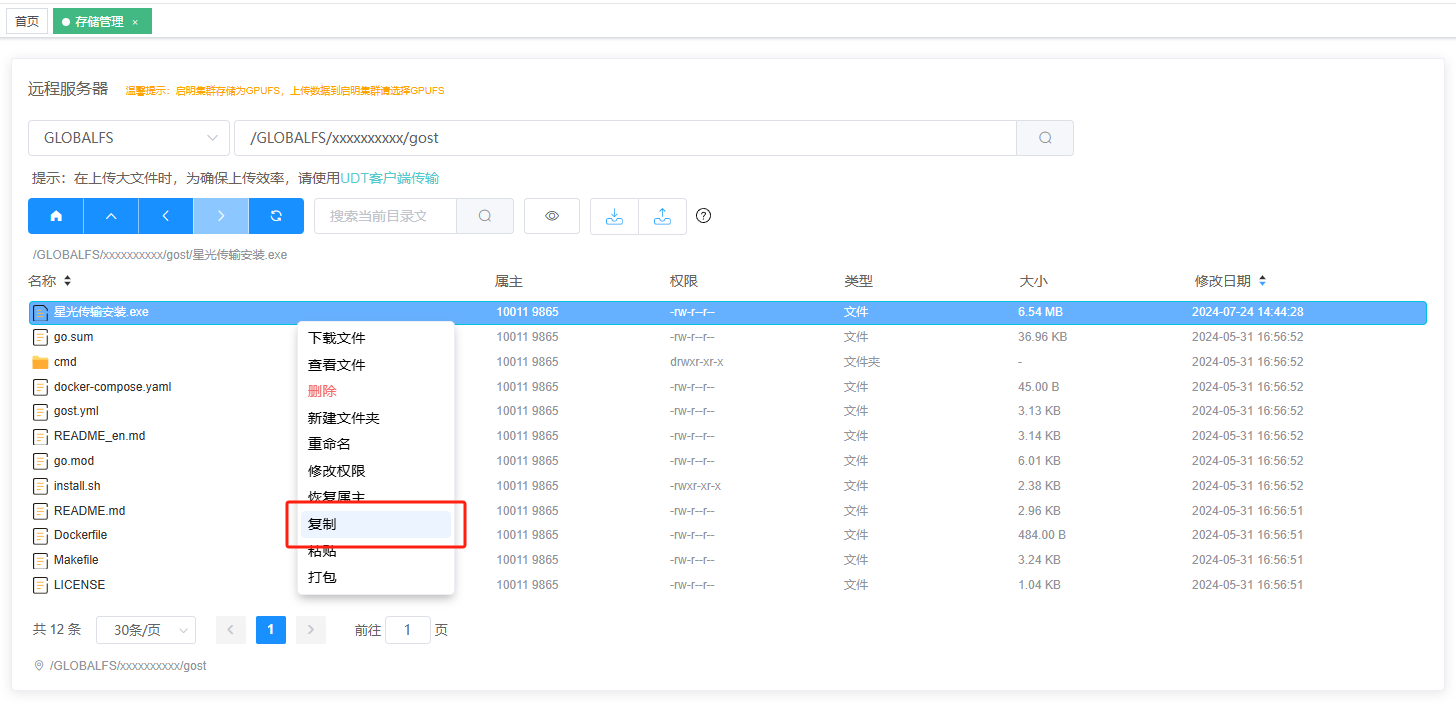Click the -rwxr-xr-x permission cell
This screenshot has height=704, width=1456.
(x=695, y=486)
